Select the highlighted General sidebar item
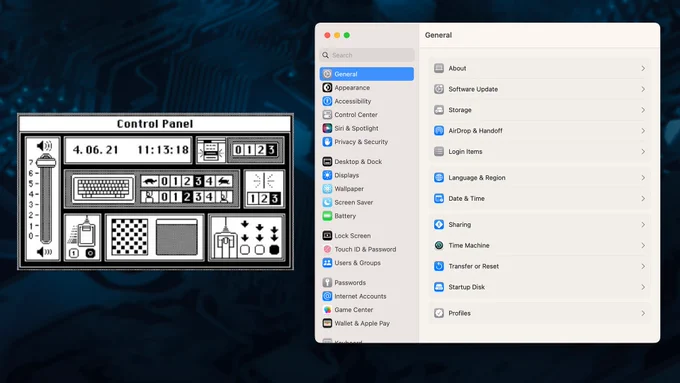This screenshot has width=680, height=383. 367,74
